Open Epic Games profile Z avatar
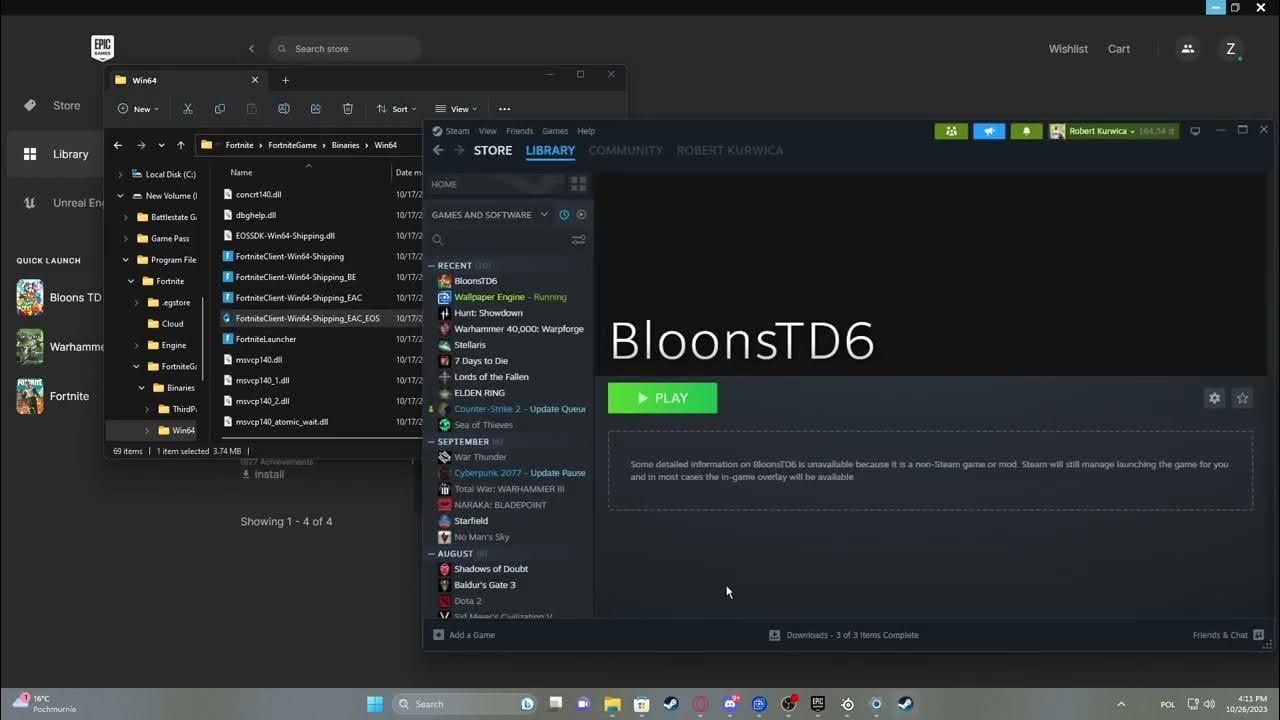1280x720 pixels. click(1230, 48)
